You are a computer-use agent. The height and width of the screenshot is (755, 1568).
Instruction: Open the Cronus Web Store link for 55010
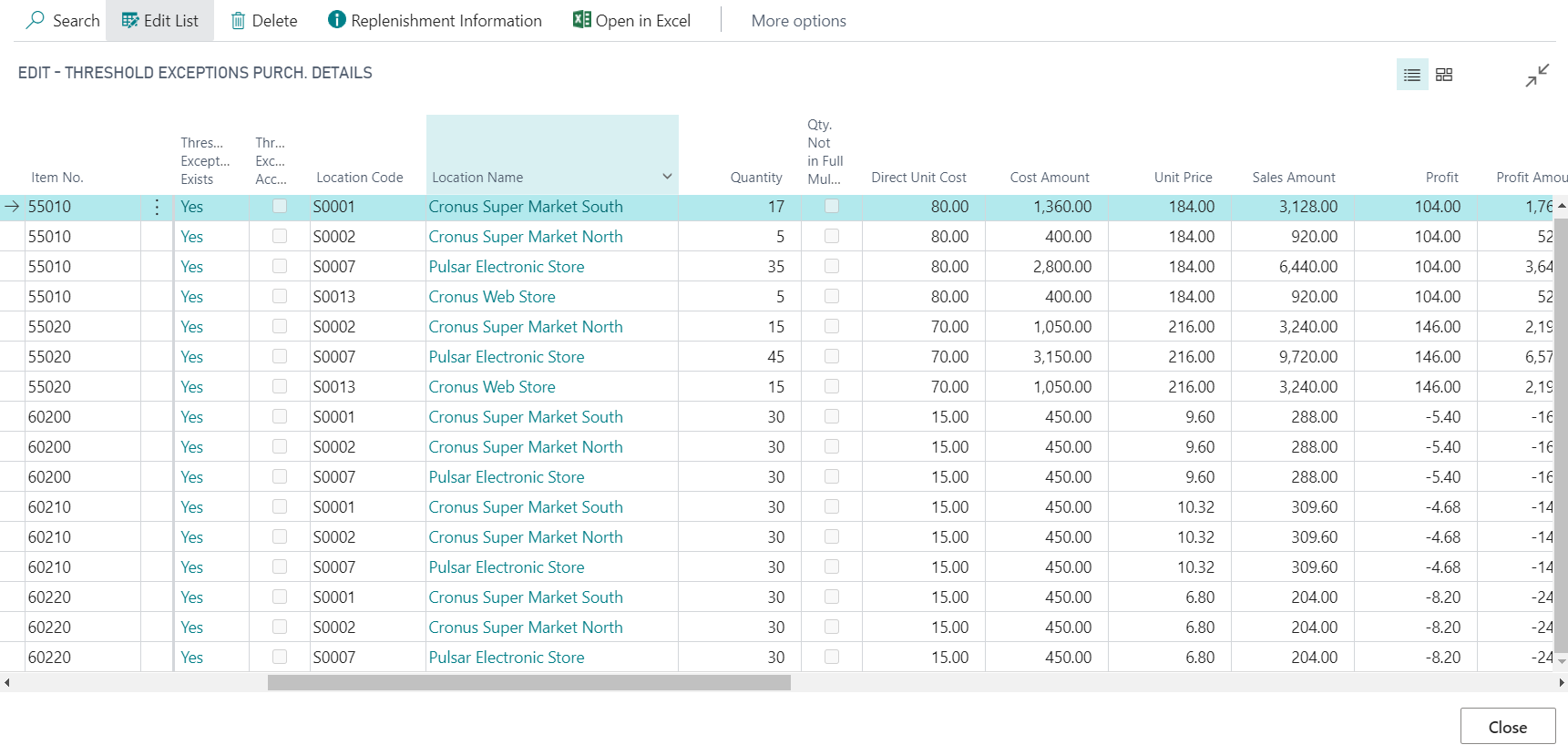click(492, 297)
